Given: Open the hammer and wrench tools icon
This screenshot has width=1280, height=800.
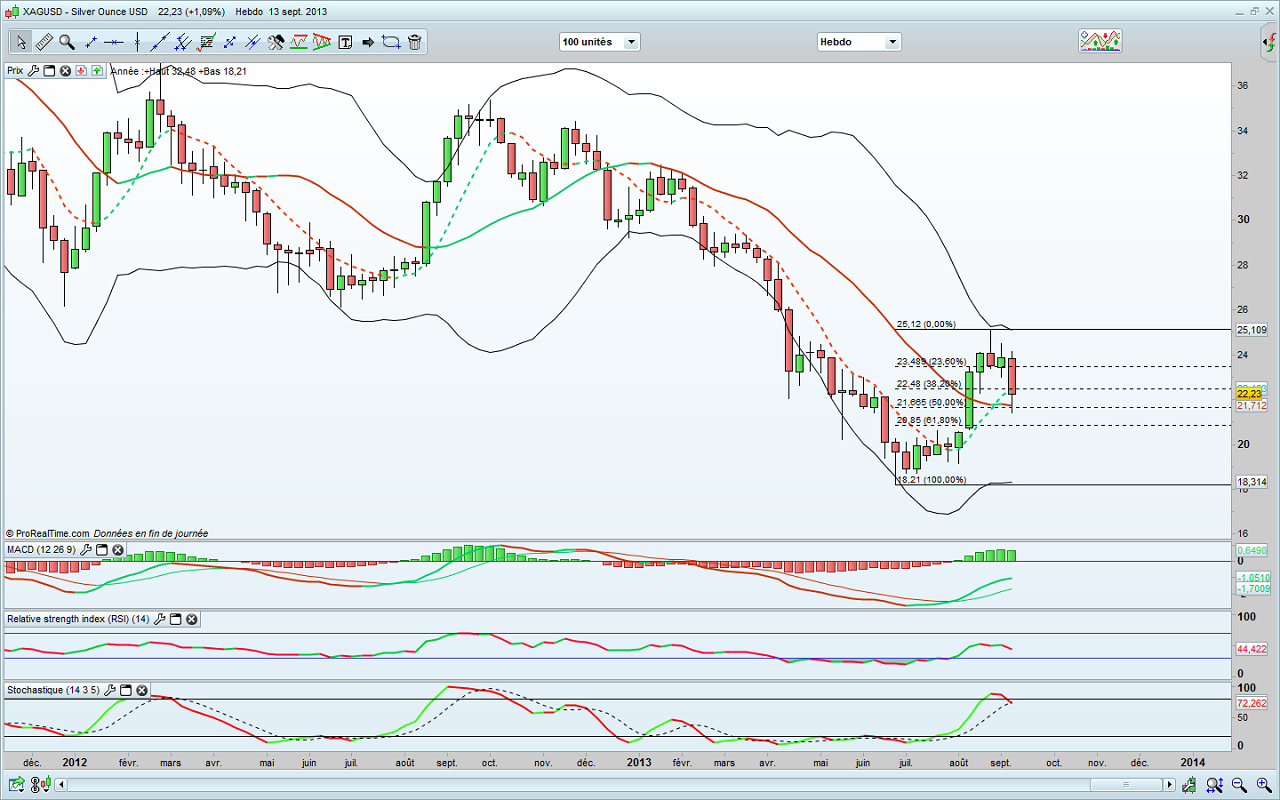Looking at the screenshot, I should [276, 42].
